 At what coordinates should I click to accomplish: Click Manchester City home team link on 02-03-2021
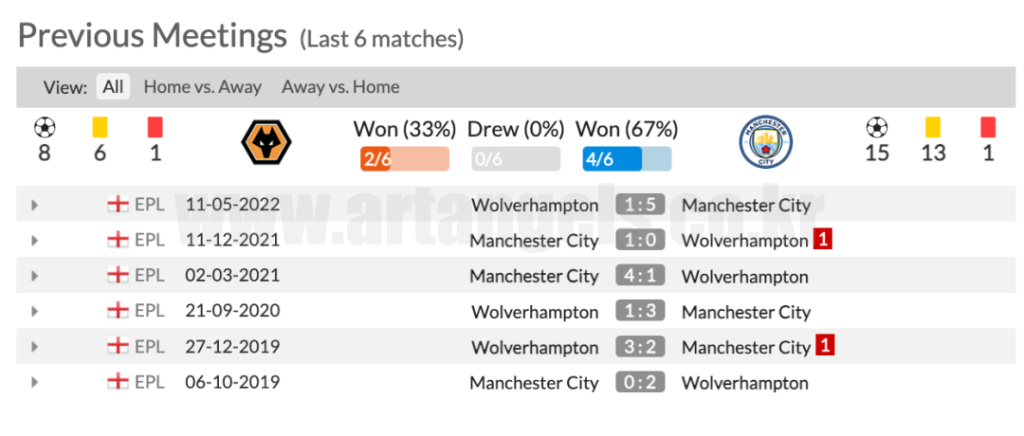(534, 276)
